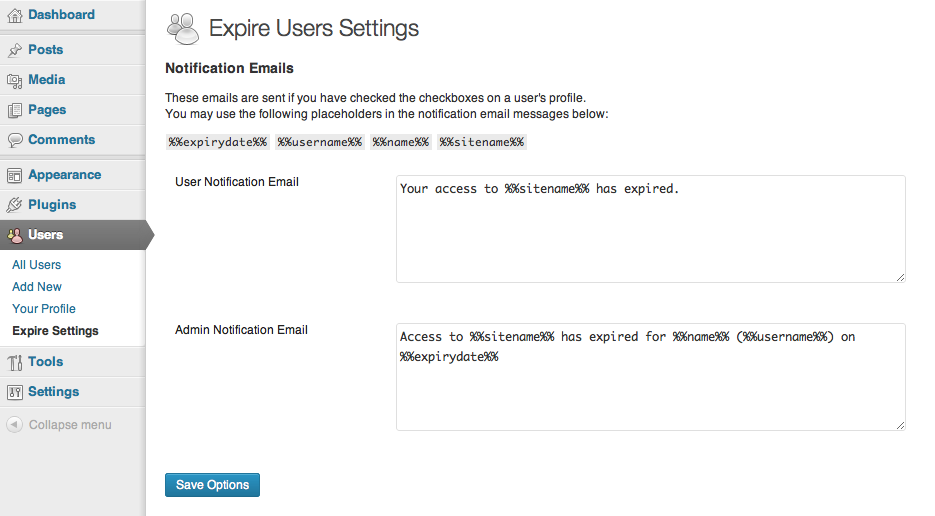Click the Save Options button
This screenshot has height=516, width=935.
coord(212,485)
